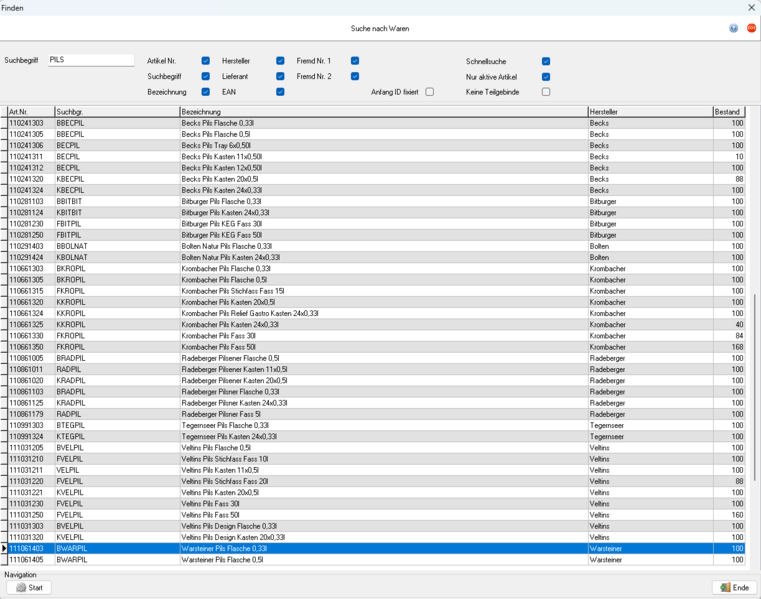This screenshot has width=761, height=599.
Task: Sort by the Suchbgr. column header
Action: pos(117,112)
